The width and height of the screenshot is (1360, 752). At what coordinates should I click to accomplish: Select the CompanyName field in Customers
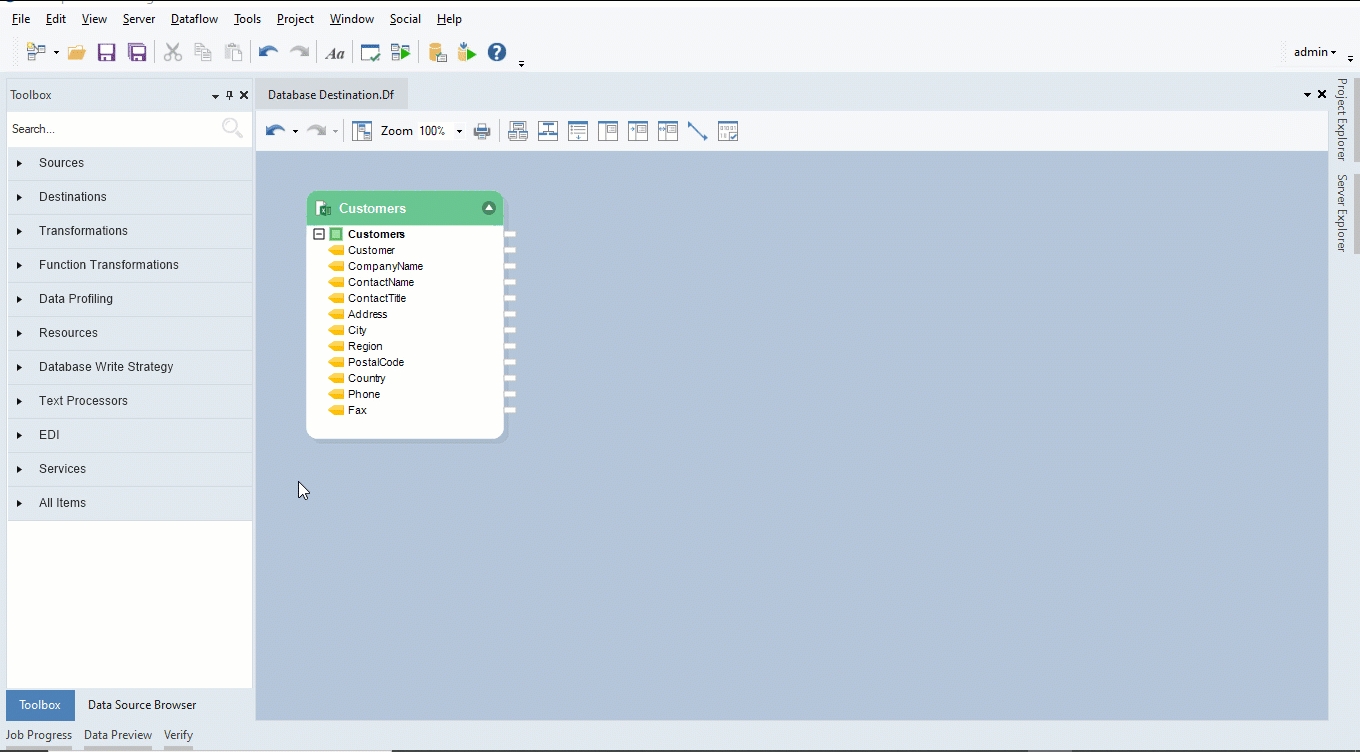tap(385, 266)
